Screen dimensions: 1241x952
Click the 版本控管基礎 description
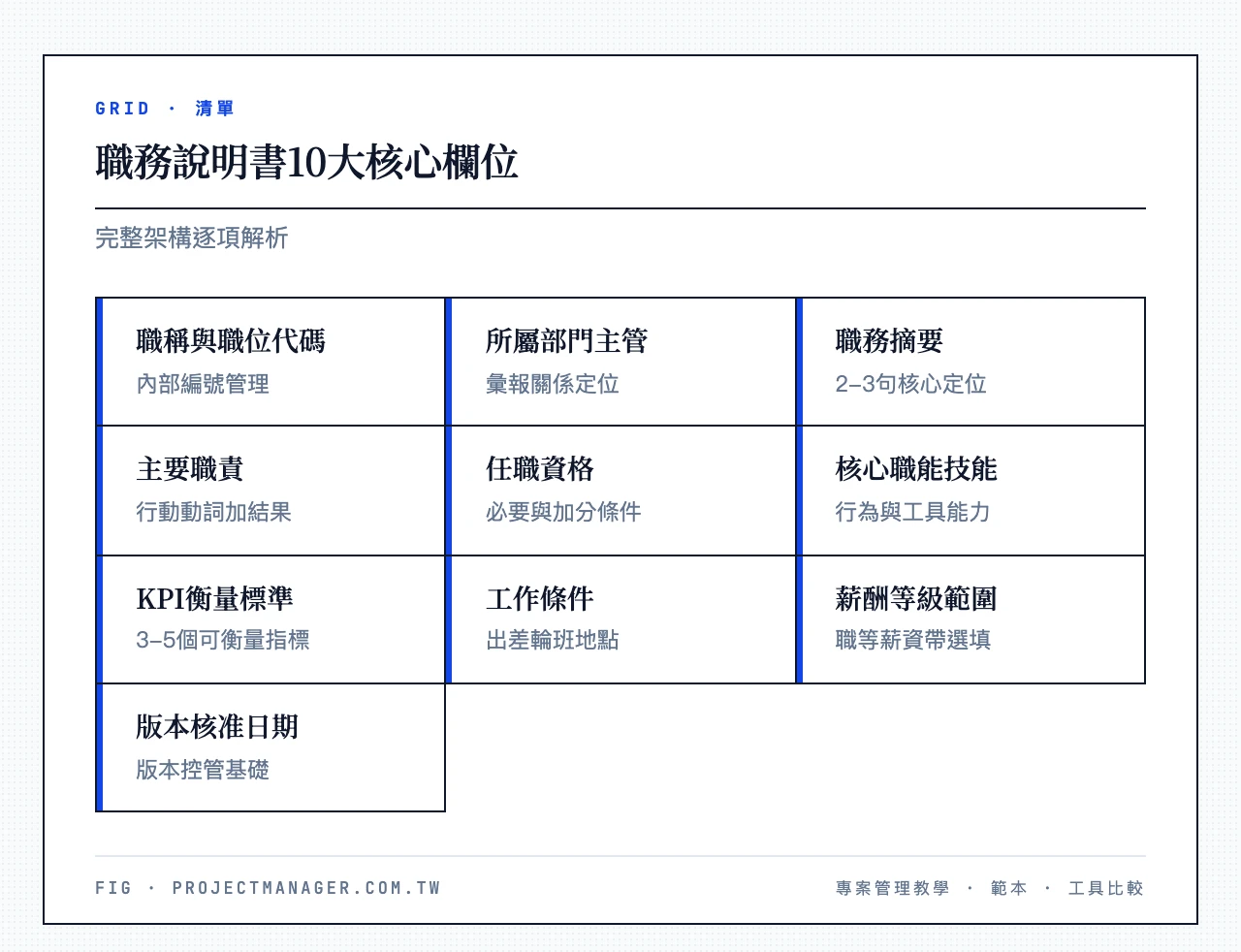pyautogui.click(x=203, y=770)
